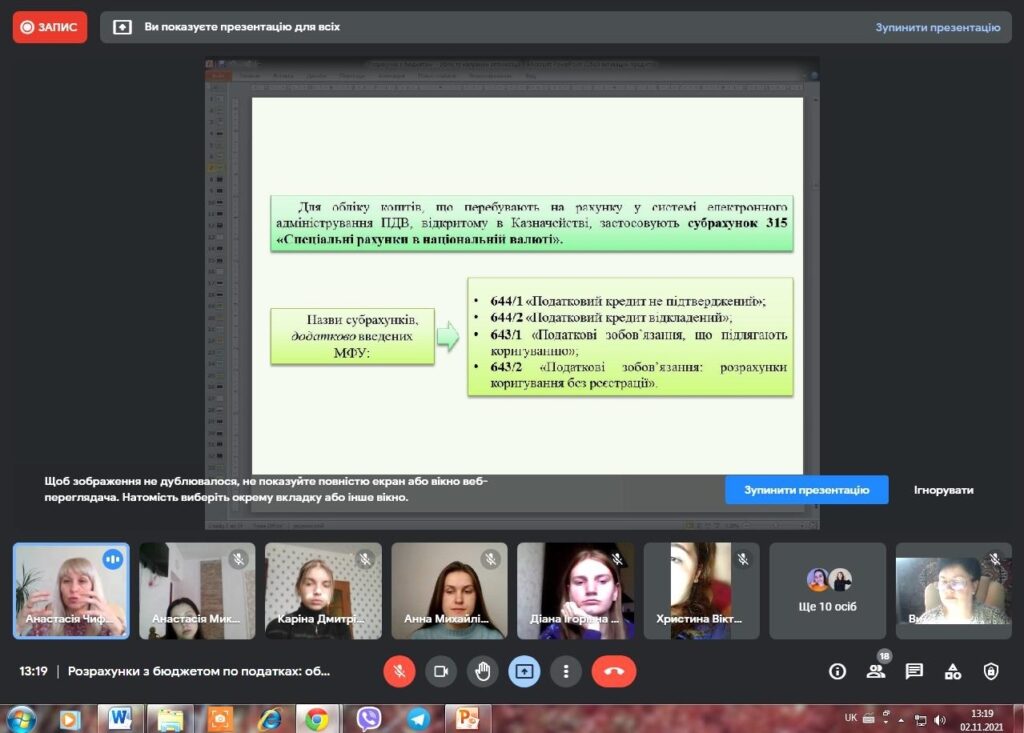
Task: Click the UK language indicator in the tray
Action: (850, 717)
